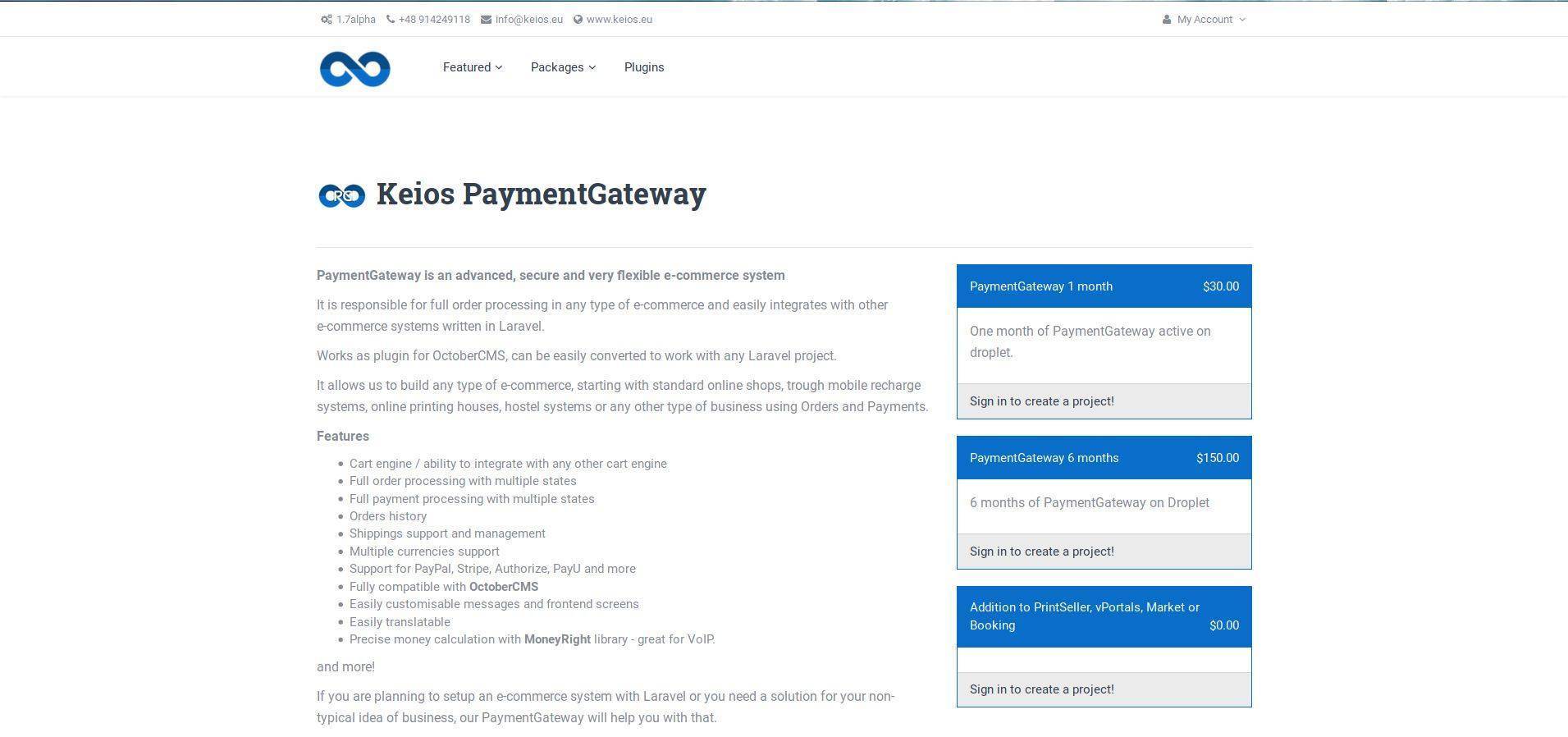Viewport: 1568px width, 737px height.
Task: Click Sign in under PaymentGateway 6 months
Action: 1041,552
